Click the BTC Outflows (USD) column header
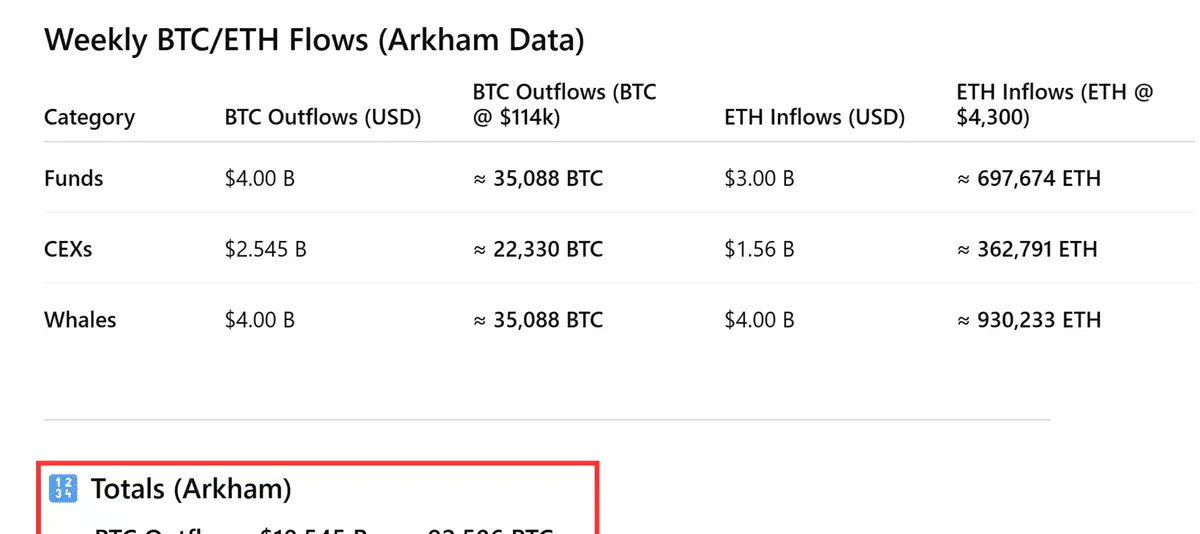The width and height of the screenshot is (1200, 534). point(323,118)
